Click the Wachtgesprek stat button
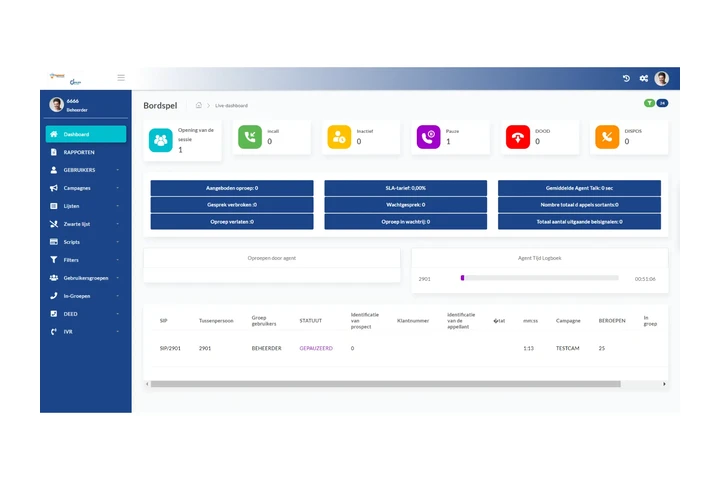 coord(405,204)
